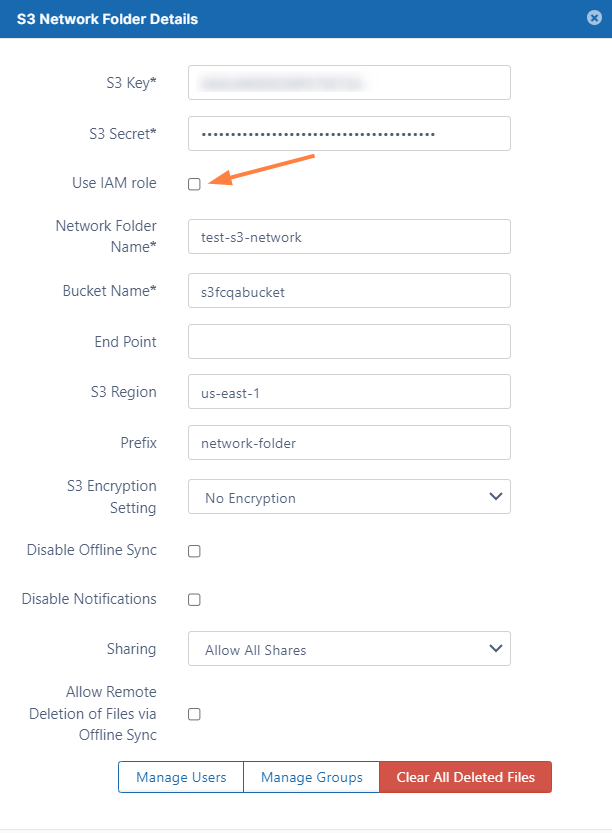
Task: Click the Prefix input field
Action: point(349,443)
